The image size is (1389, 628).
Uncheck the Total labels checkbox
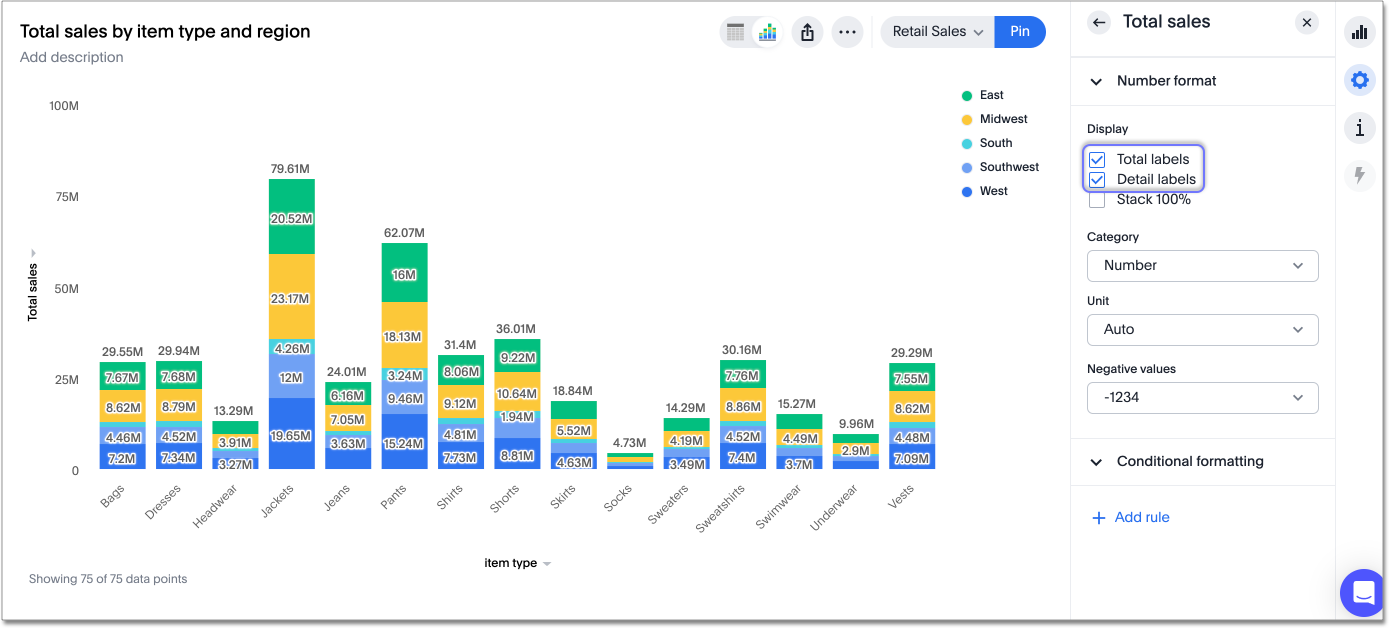tap(1097, 159)
